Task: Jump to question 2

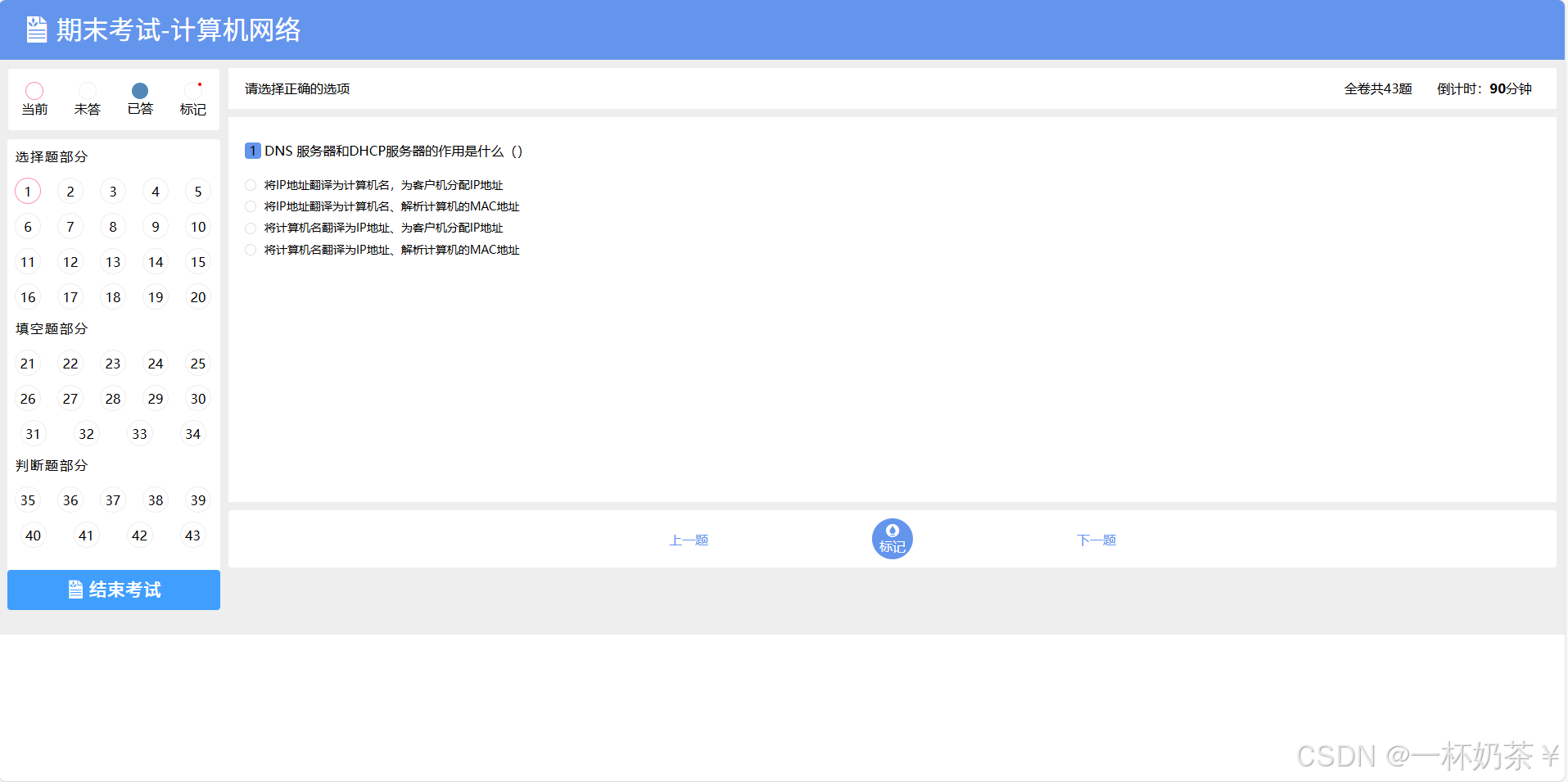Action: click(x=70, y=192)
